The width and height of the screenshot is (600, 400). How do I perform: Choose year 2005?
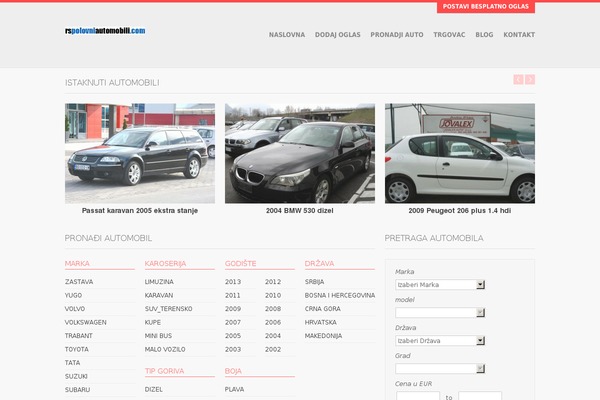point(233,336)
